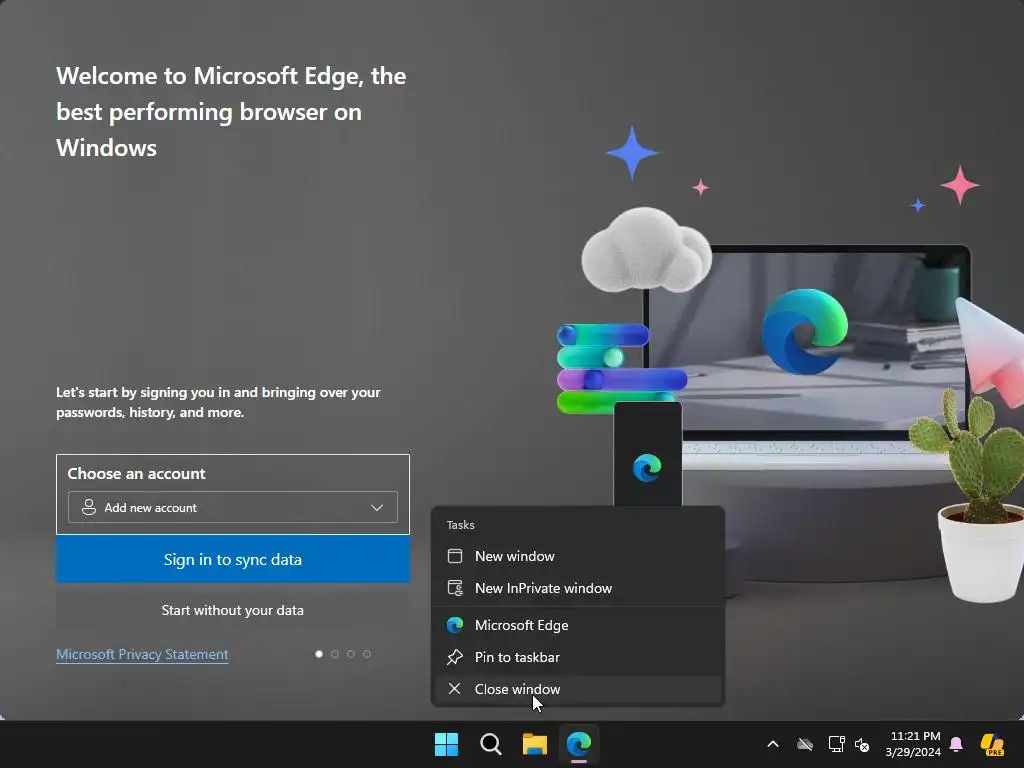Open the notification bell
The height and width of the screenshot is (768, 1024).
tap(956, 744)
